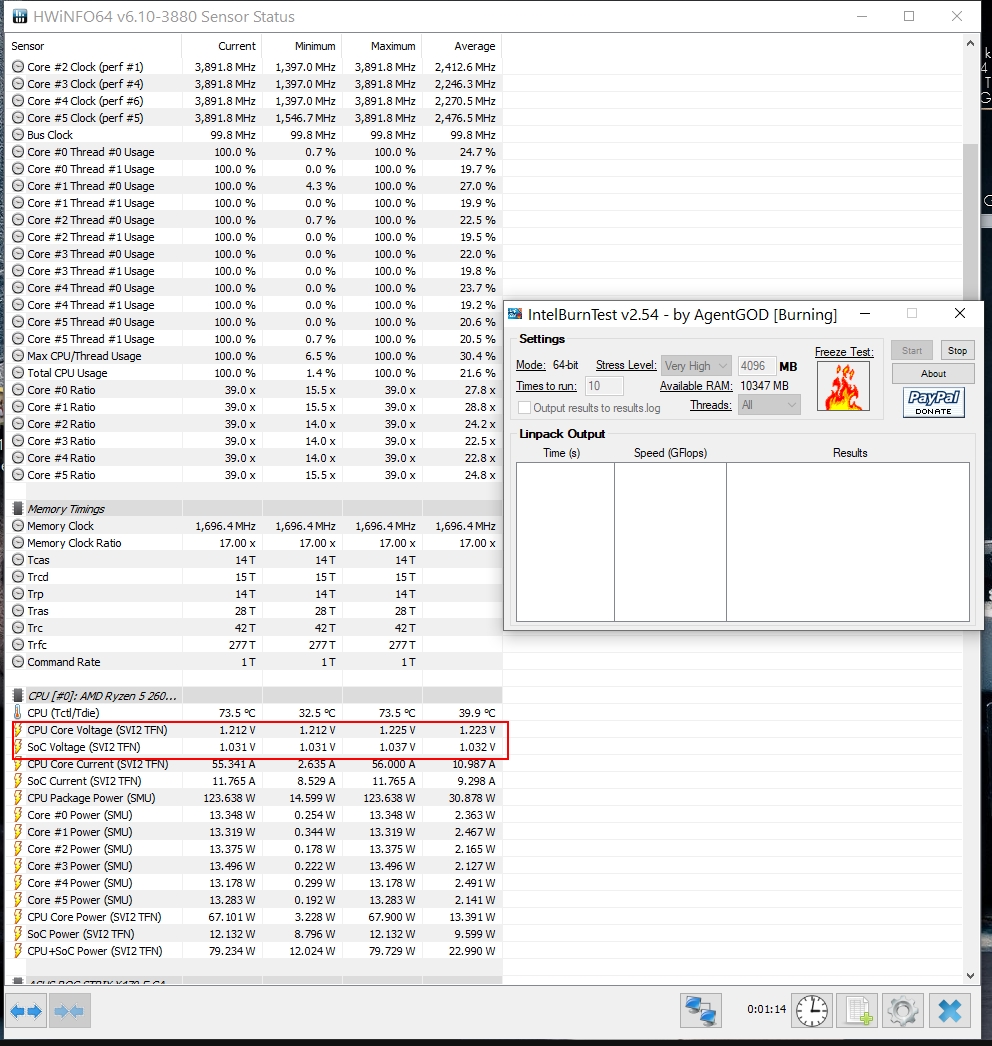Click the SoC Current lightning icon
The image size is (992, 1046).
(x=18, y=780)
